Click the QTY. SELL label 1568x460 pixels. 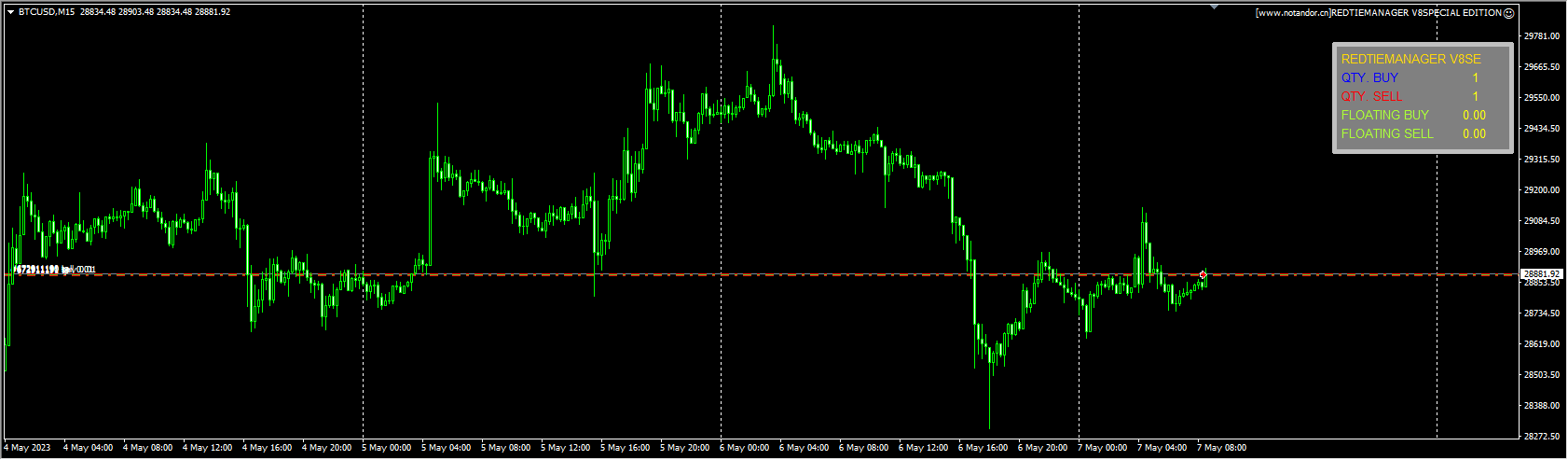click(x=1371, y=96)
